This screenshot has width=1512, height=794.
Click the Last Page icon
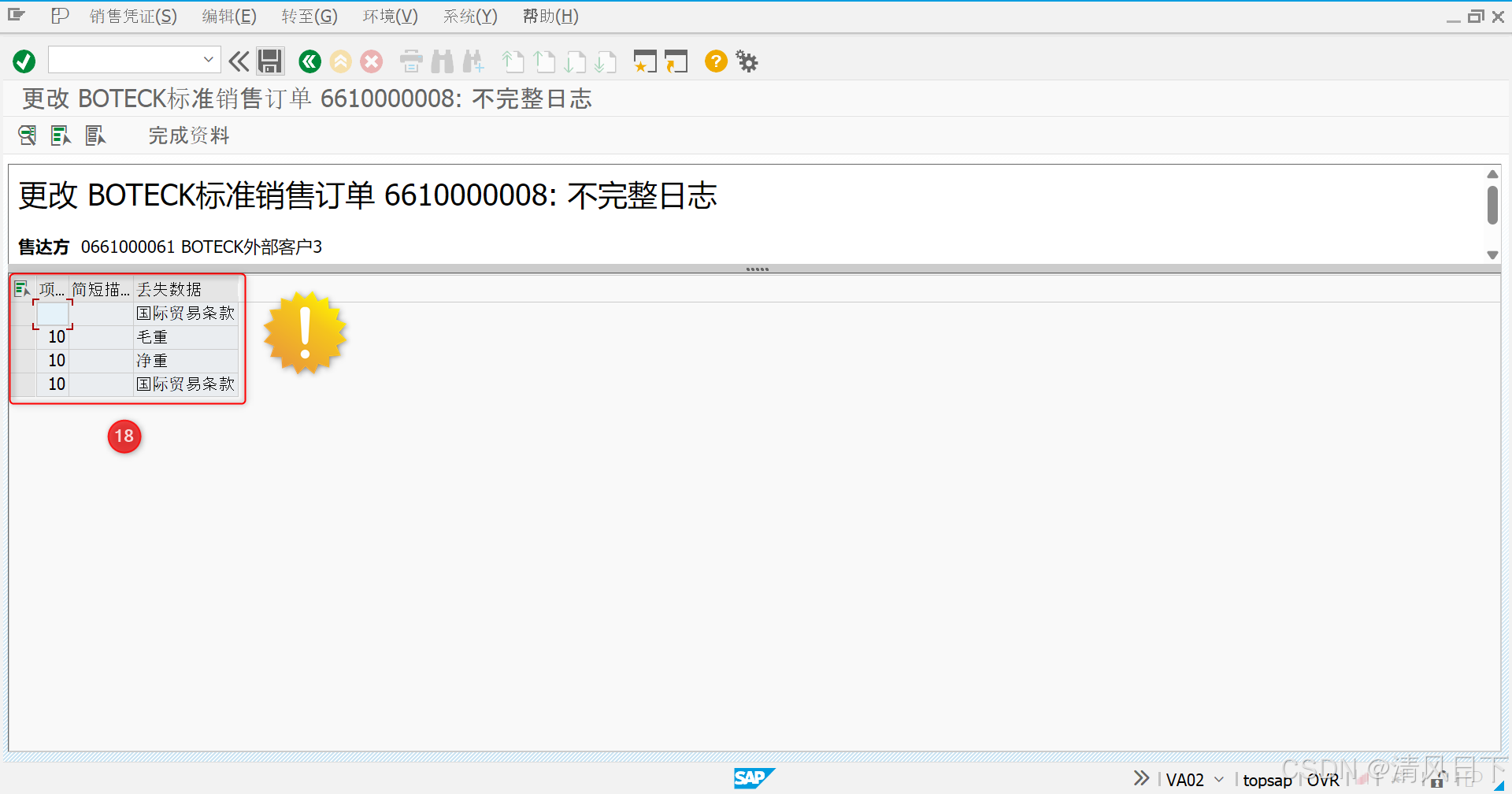[606, 61]
